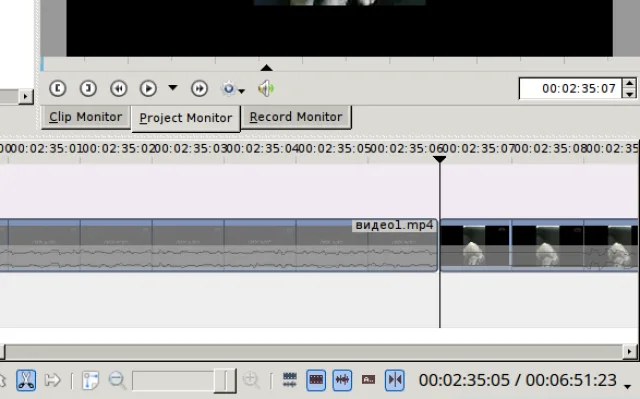
Task: Click the timeline zoom slider handle
Action: point(225,380)
